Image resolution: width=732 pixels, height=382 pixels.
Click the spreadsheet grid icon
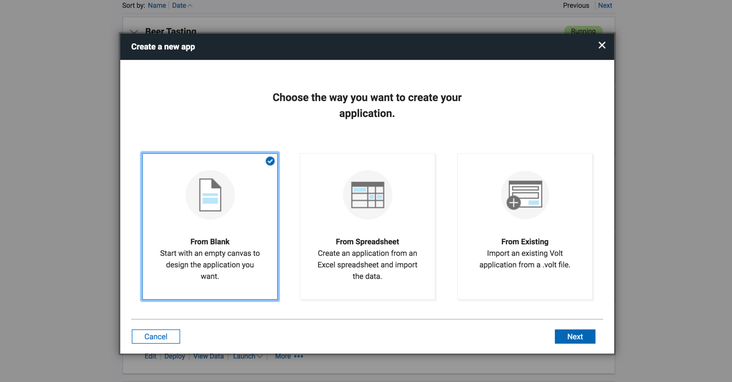point(367,195)
